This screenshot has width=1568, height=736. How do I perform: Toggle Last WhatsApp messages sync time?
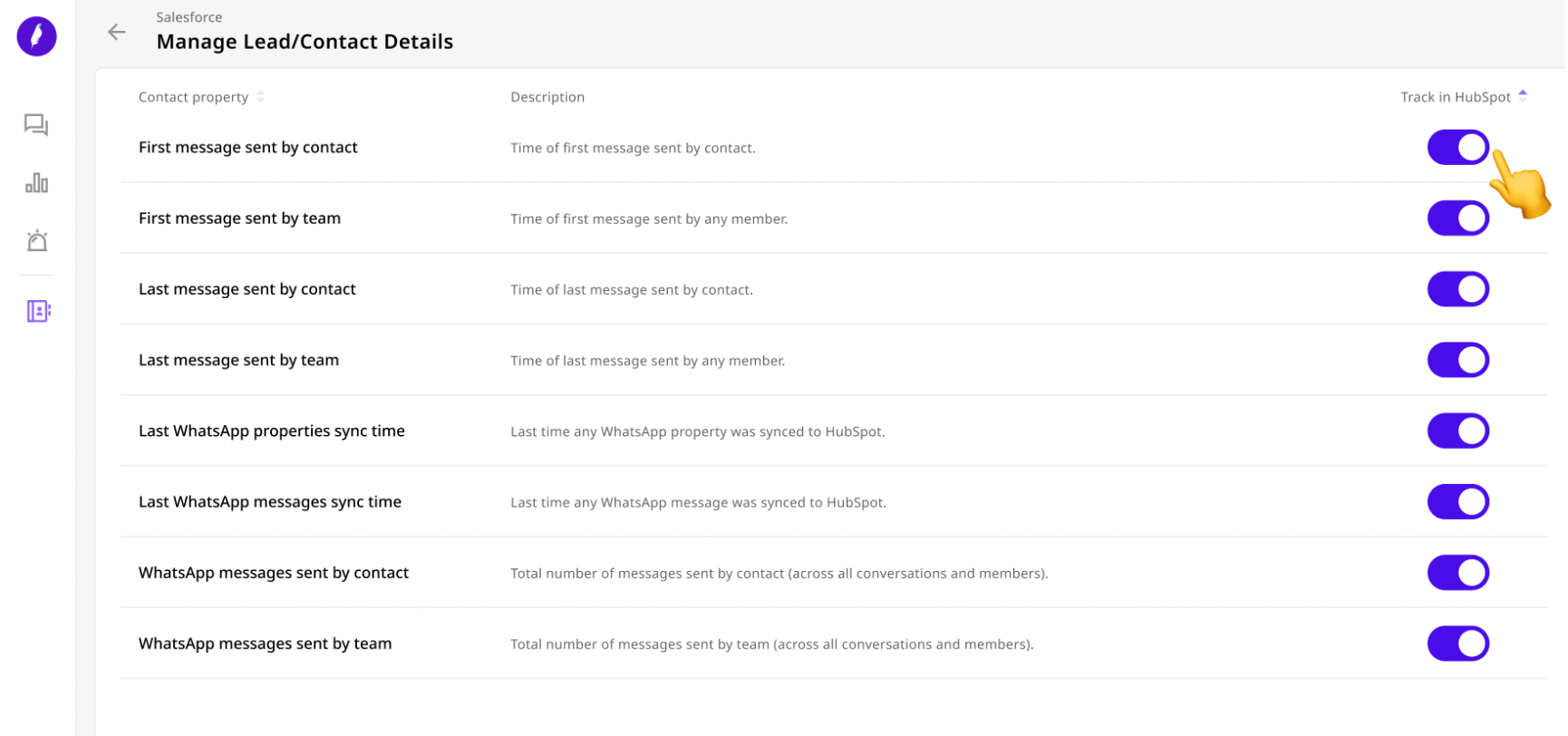[1458, 501]
